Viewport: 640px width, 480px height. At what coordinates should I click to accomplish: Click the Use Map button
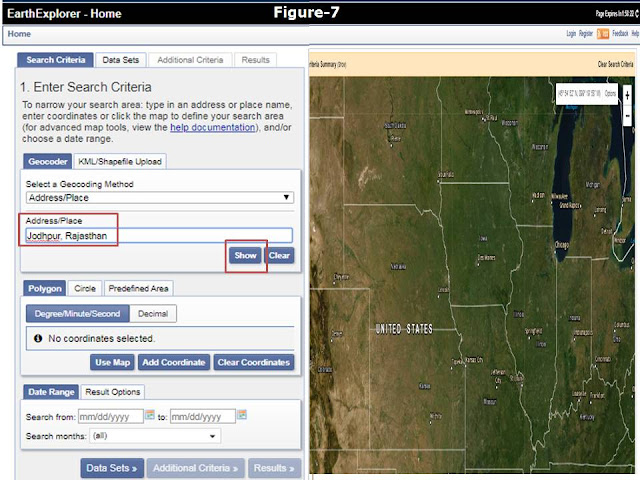coord(112,362)
